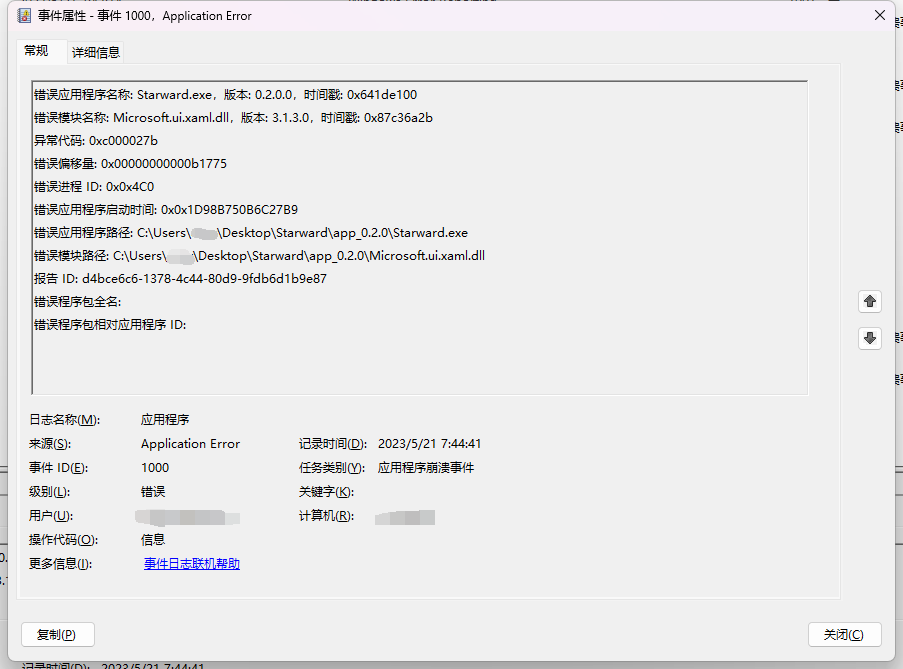
Task: Open the 事件日志联机帮助 link
Action: [x=191, y=563]
